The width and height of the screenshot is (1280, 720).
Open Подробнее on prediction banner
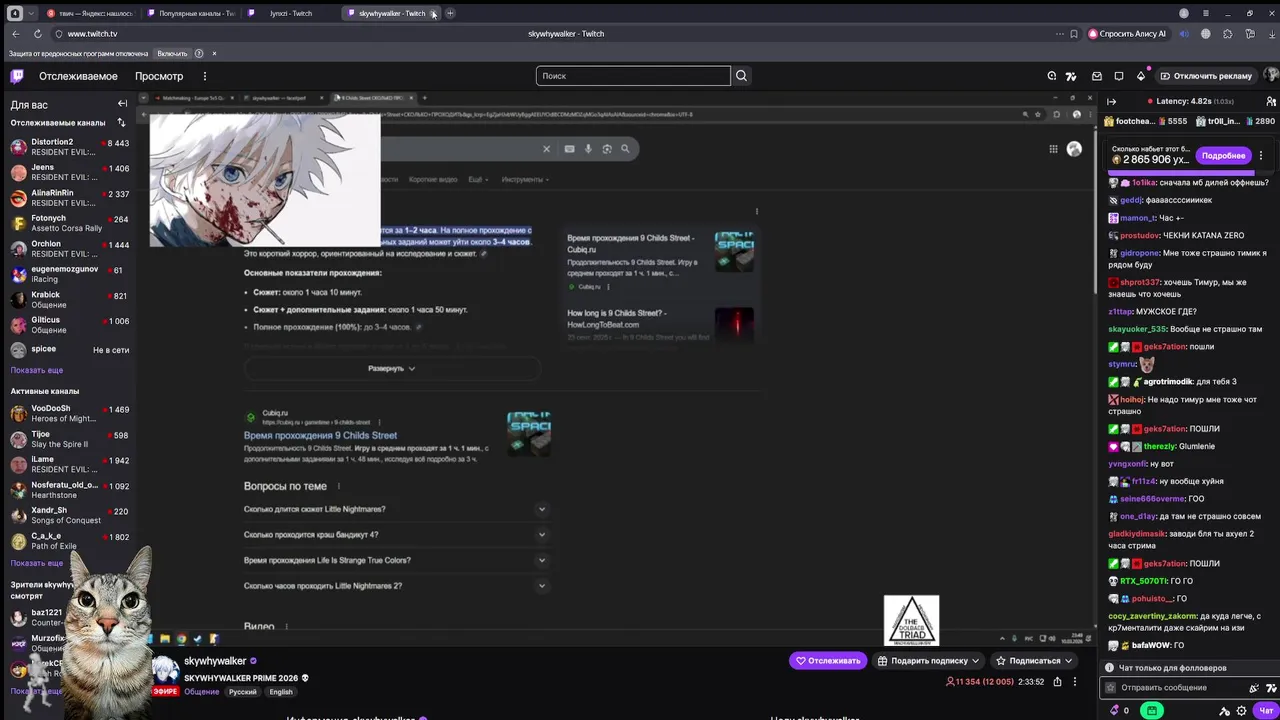1223,156
